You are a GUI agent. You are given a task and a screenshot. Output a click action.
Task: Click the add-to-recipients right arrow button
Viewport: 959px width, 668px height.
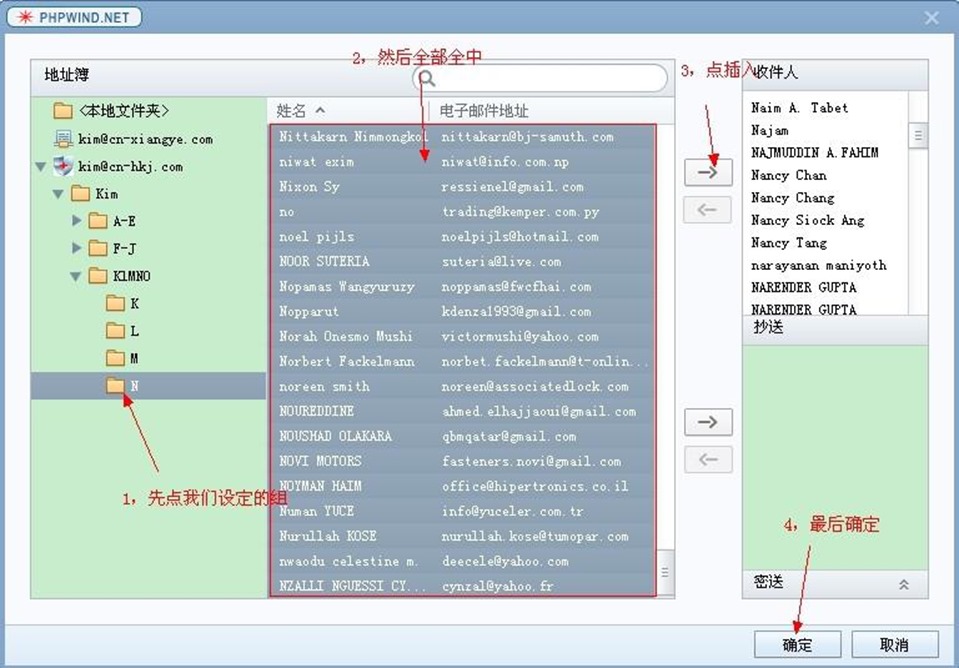[x=708, y=172]
